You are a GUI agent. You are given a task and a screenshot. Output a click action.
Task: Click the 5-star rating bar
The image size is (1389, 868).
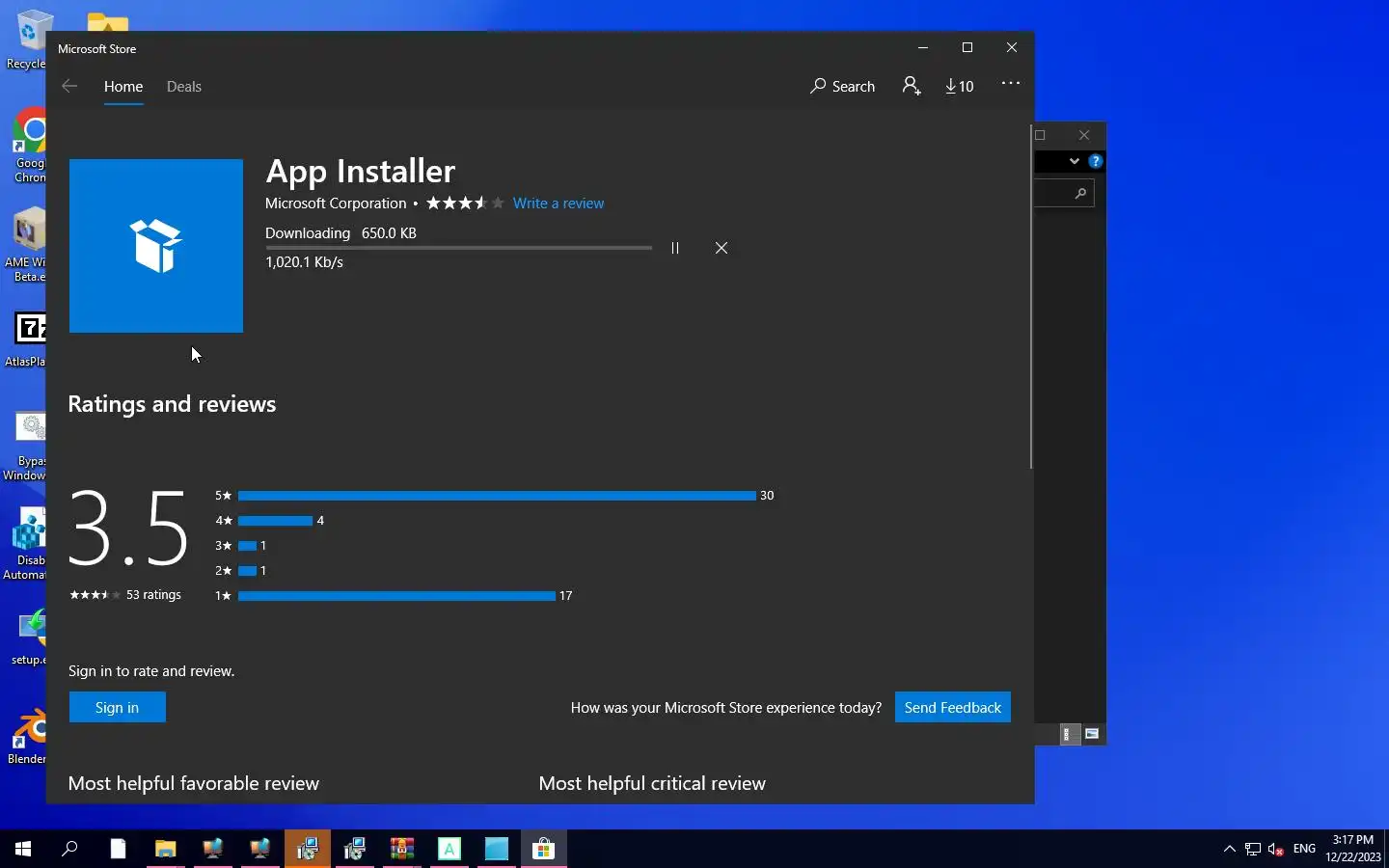(497, 496)
